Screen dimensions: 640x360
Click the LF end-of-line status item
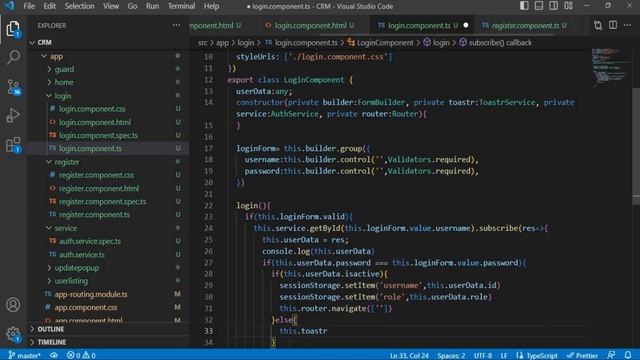tap(504, 356)
